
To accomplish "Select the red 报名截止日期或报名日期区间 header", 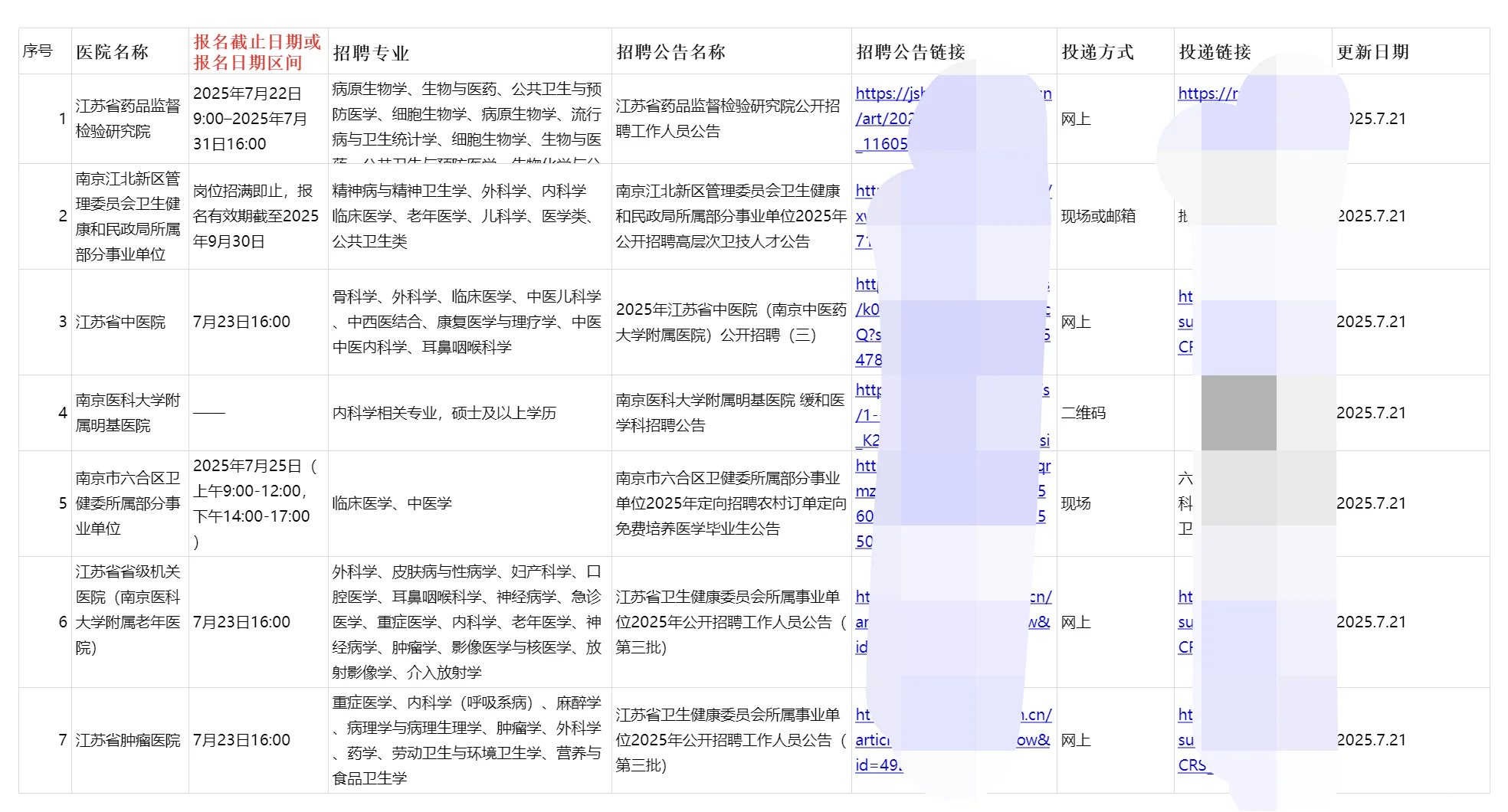I will pos(257,52).
